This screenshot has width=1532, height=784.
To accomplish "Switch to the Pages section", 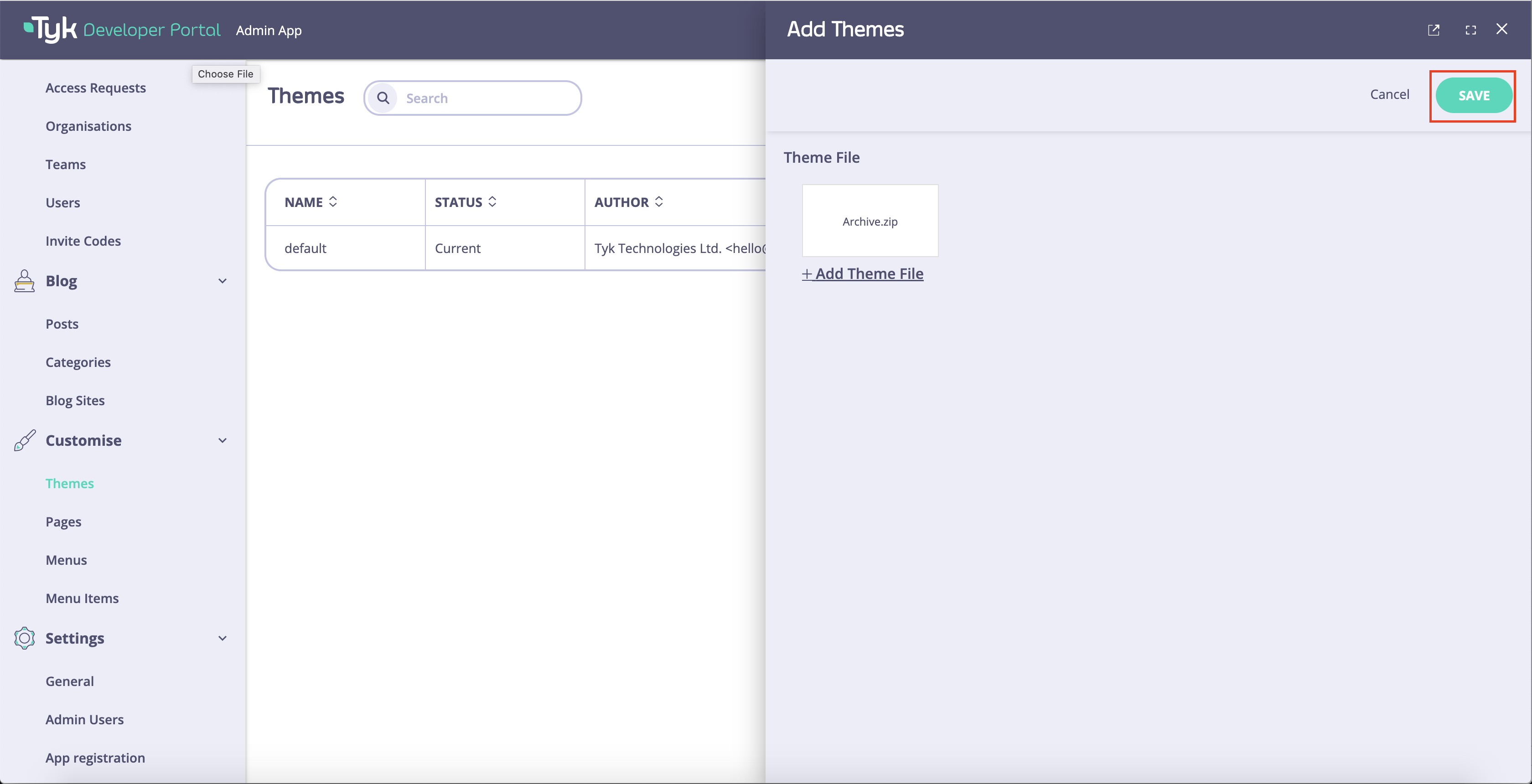I will coord(63,521).
